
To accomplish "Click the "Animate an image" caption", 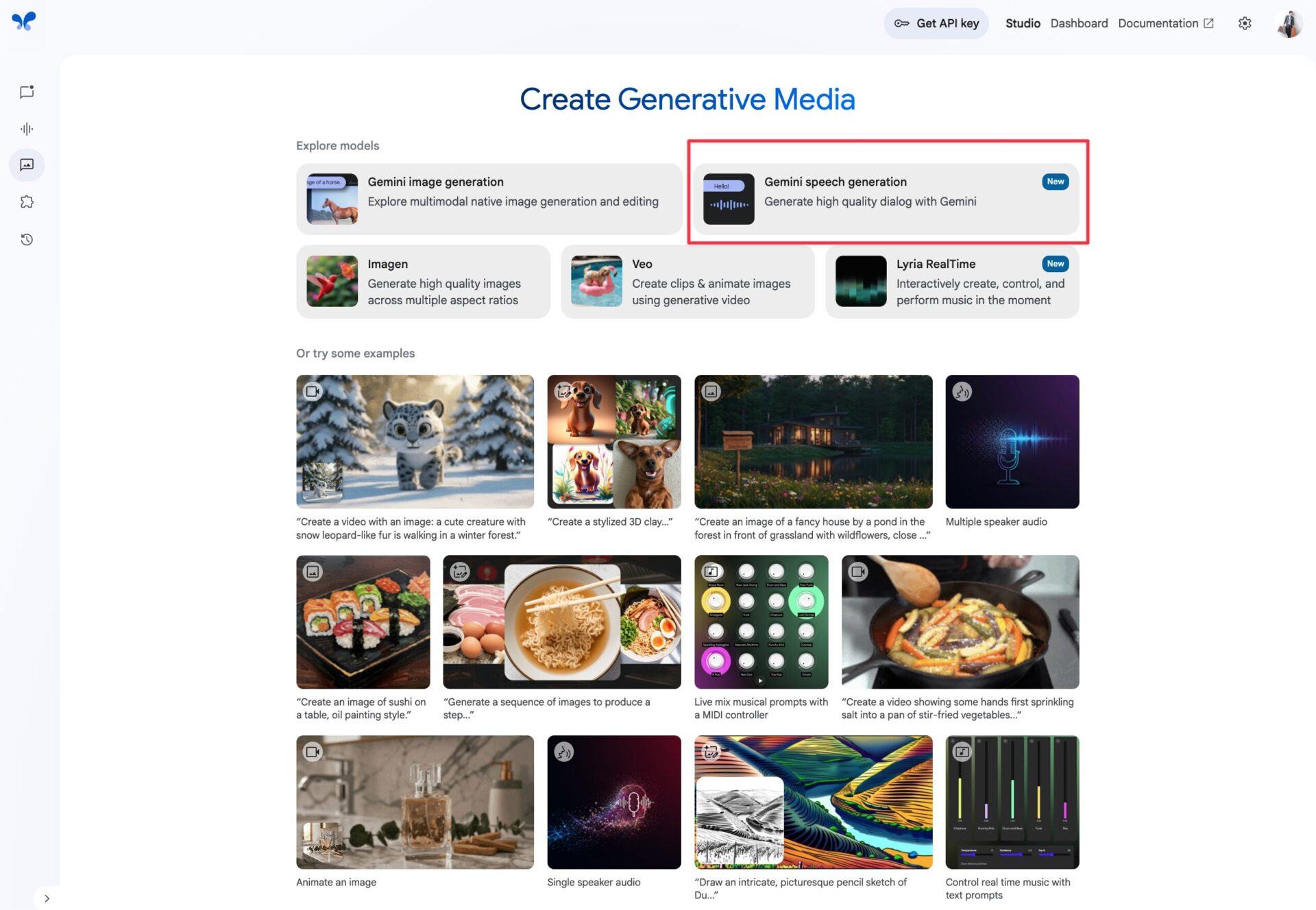I will (336, 882).
